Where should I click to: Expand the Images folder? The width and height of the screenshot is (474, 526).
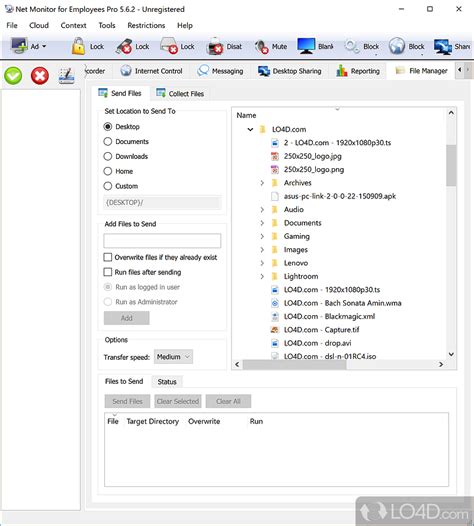[x=262, y=250]
